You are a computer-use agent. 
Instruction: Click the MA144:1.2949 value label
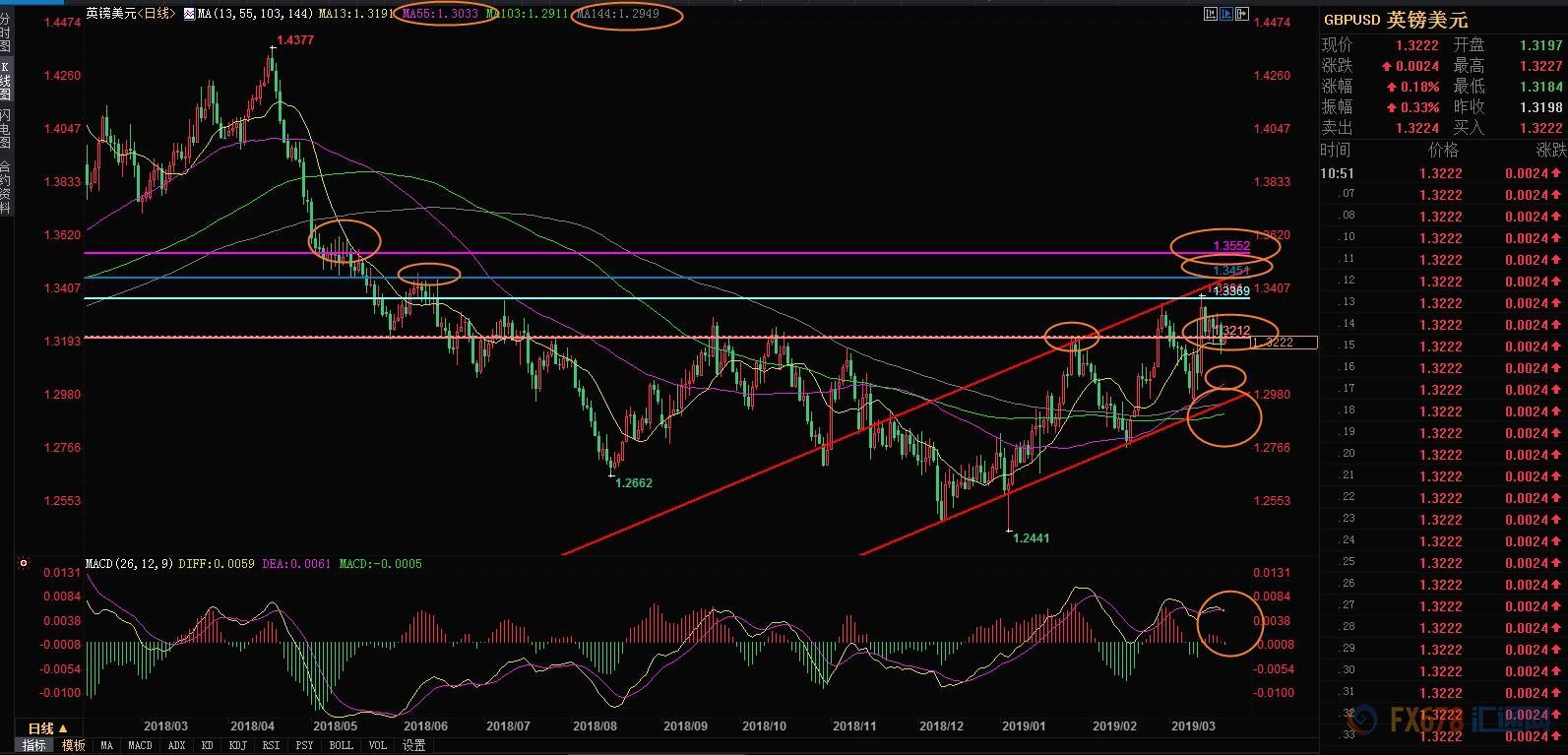pyautogui.click(x=616, y=15)
